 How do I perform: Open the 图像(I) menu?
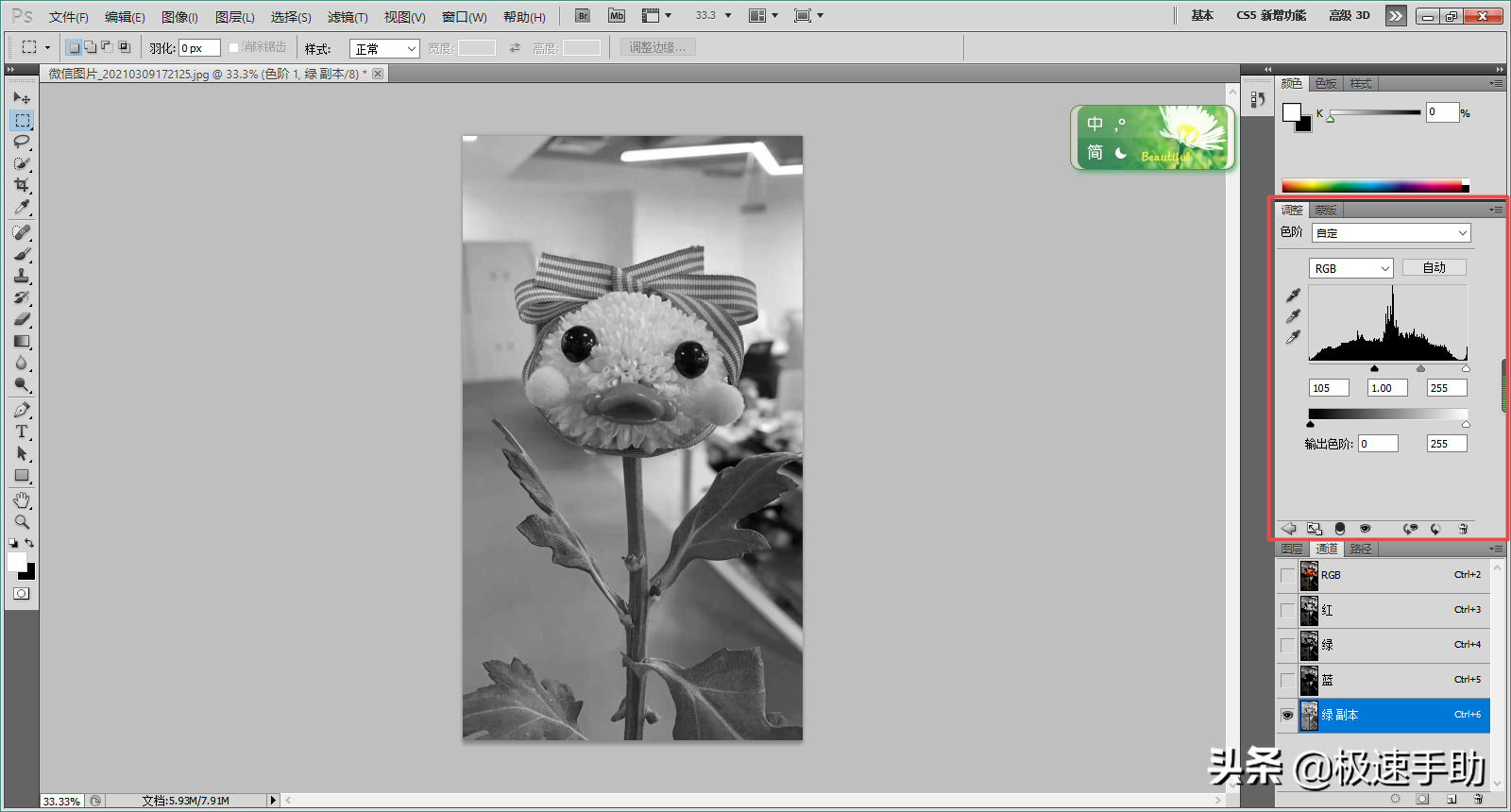(179, 17)
